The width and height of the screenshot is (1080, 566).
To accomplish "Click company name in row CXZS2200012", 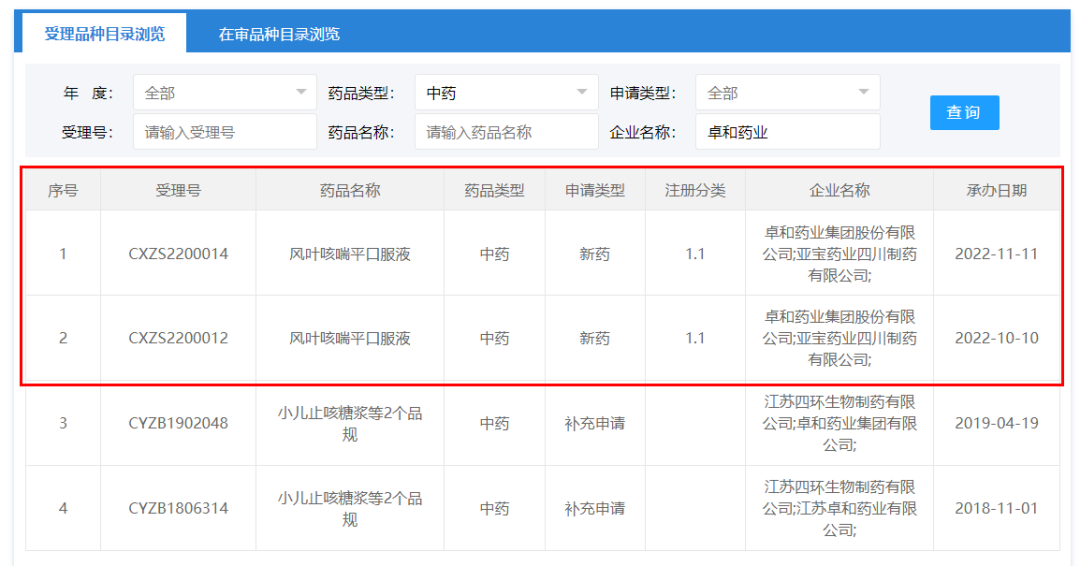I will point(840,338).
